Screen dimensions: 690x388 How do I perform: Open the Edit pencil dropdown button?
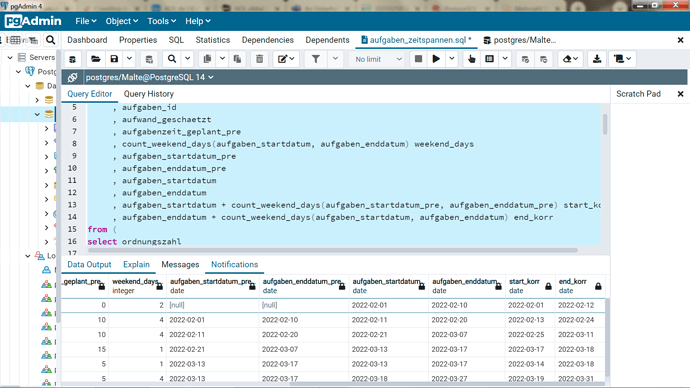pyautogui.click(x=286, y=59)
